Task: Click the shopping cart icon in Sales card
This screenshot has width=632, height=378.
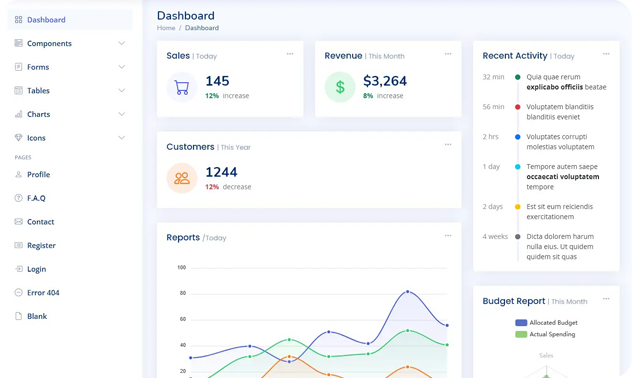Action: [182, 87]
